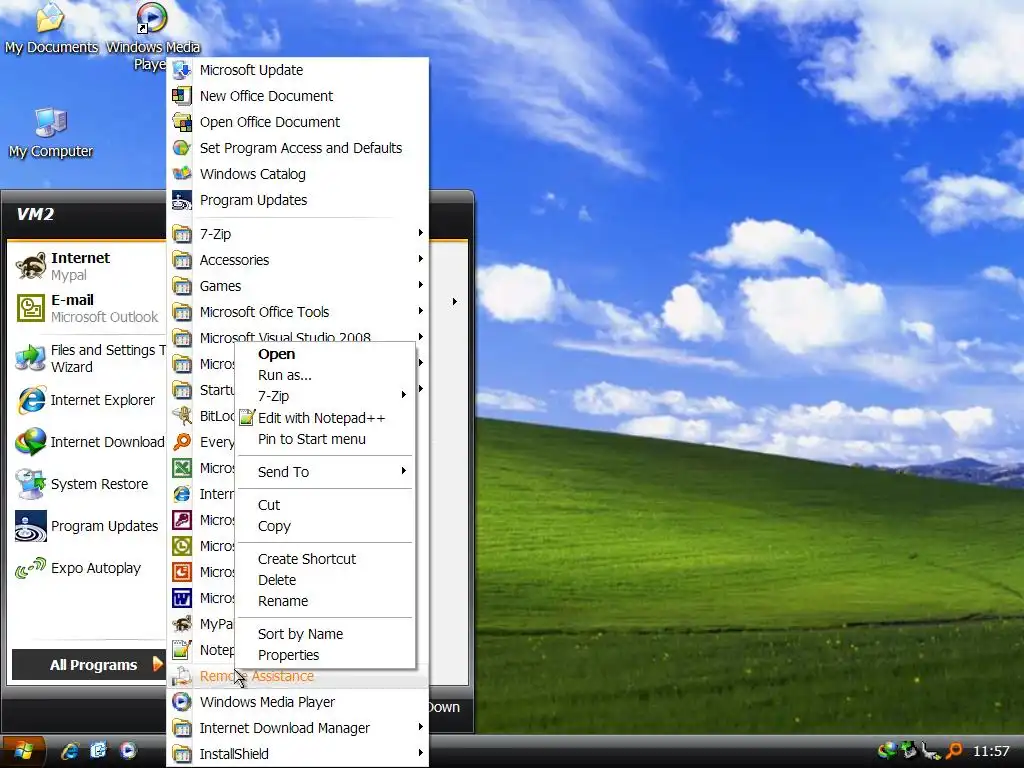Choose Cut from context menu
This screenshot has height=768, width=1024.
coord(325,505)
